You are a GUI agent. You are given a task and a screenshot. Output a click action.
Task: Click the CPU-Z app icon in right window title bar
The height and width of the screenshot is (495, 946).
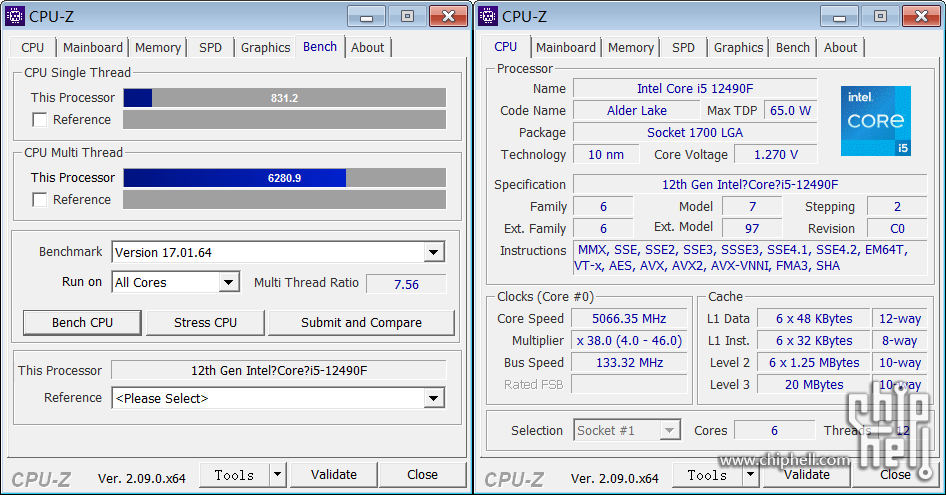coord(487,16)
